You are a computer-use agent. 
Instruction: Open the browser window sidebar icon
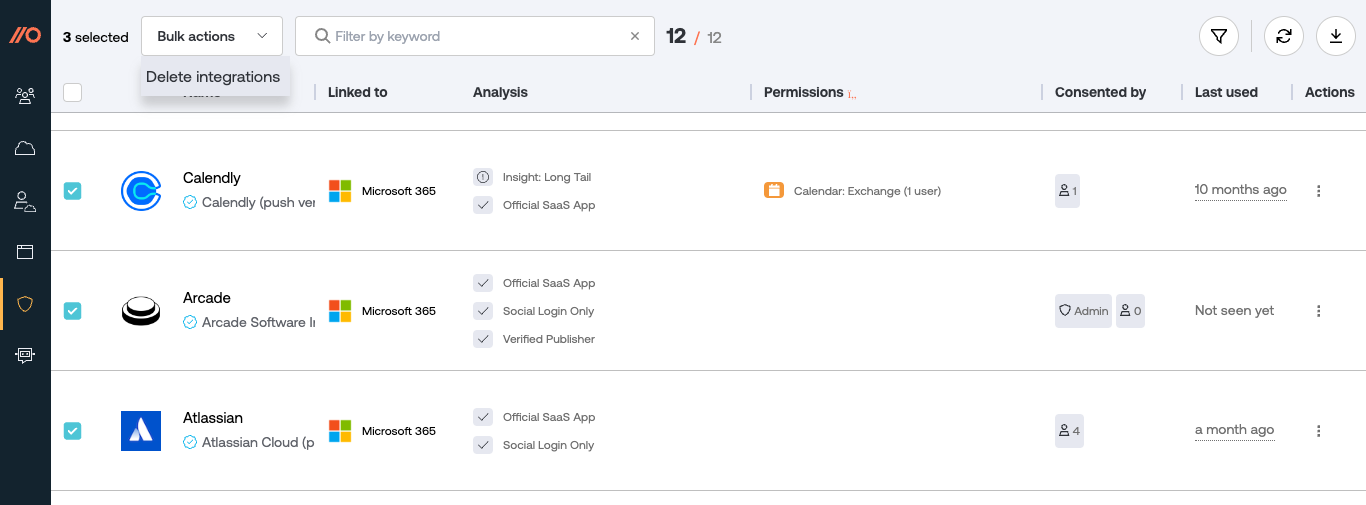coord(25,252)
